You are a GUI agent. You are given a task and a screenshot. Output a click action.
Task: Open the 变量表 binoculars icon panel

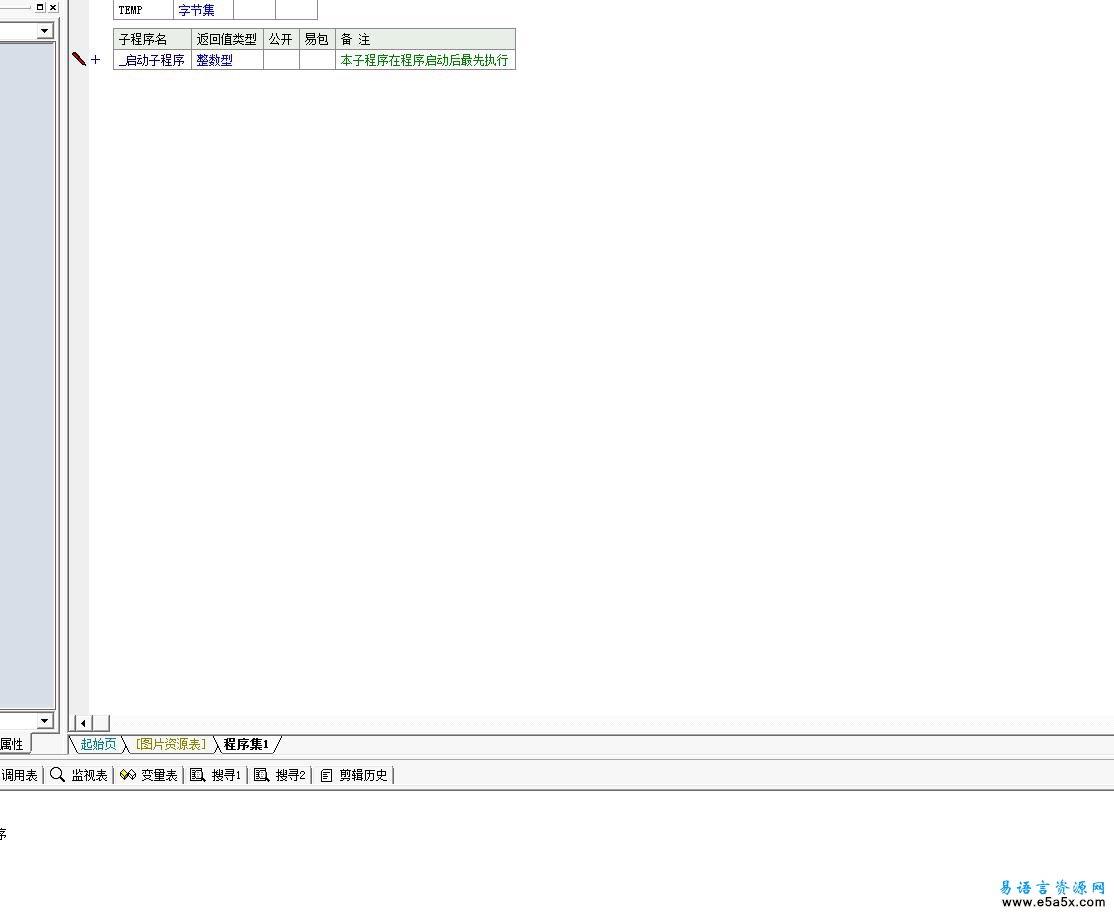(x=128, y=775)
